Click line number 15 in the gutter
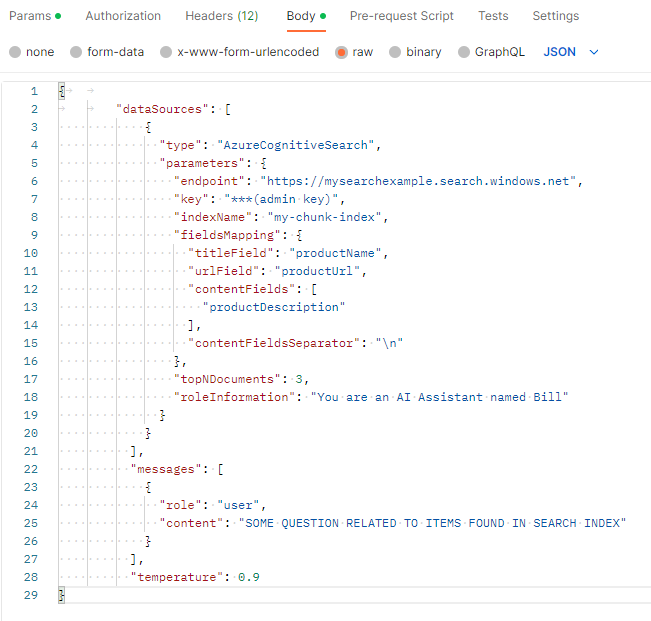 (31, 343)
